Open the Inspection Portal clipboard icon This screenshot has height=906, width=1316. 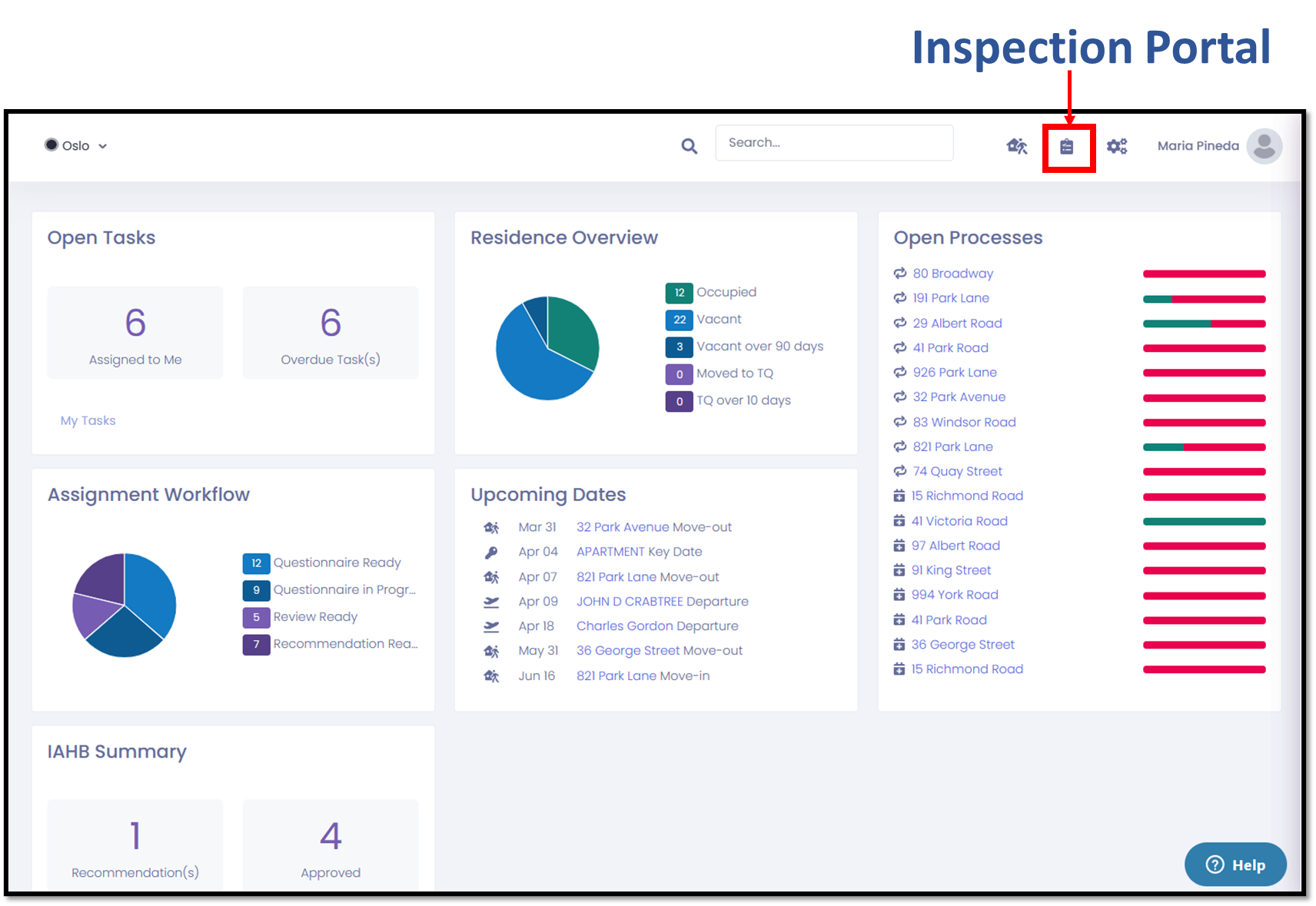(1066, 146)
